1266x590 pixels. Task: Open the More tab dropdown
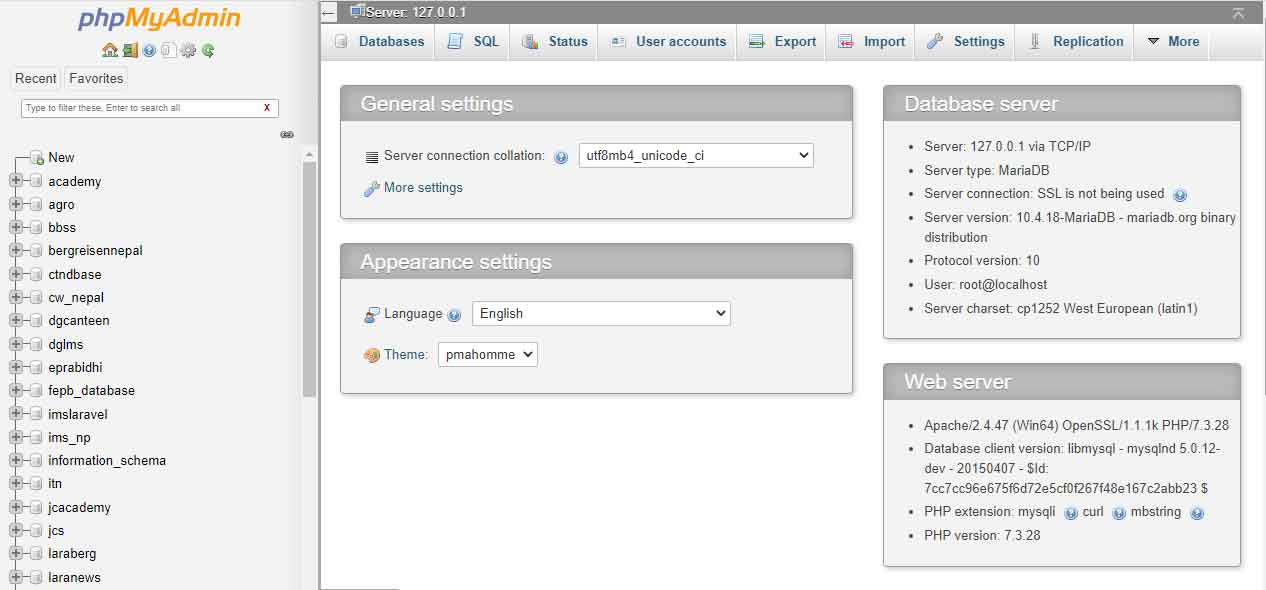[x=1172, y=41]
